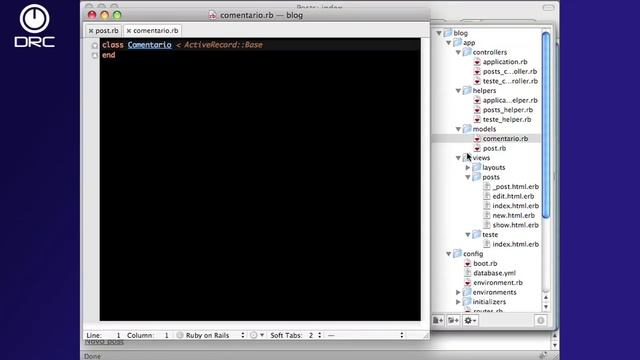Screen dimensions: 640x360
Task: Close the comentario.rb tab
Action: point(129,31)
